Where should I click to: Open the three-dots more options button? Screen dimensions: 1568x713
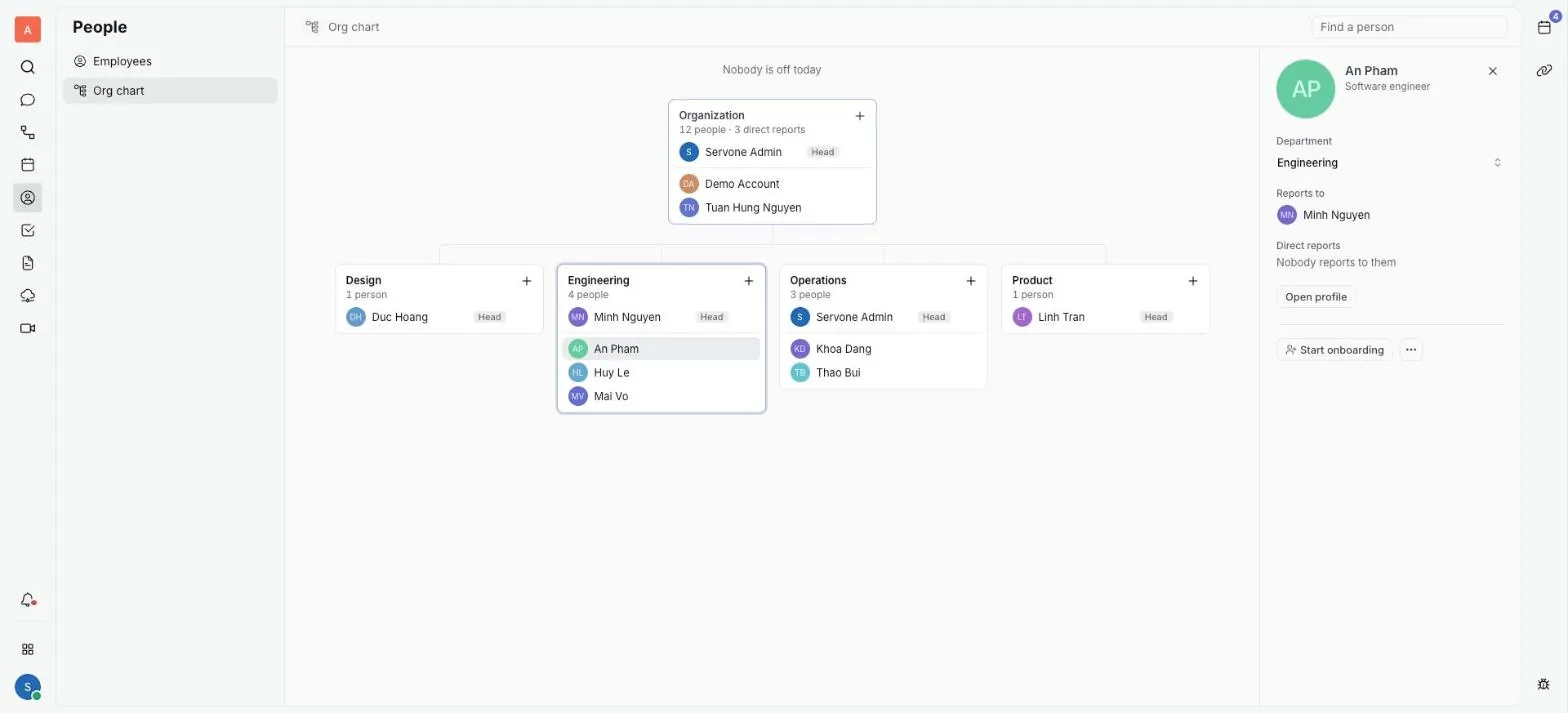coord(1411,350)
